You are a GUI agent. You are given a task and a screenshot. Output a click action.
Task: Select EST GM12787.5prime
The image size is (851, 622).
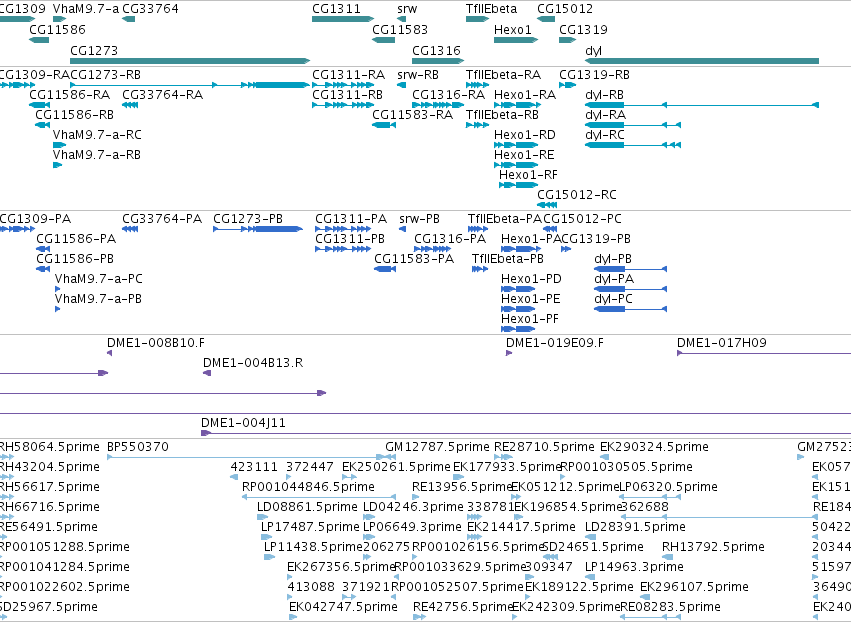point(388,457)
